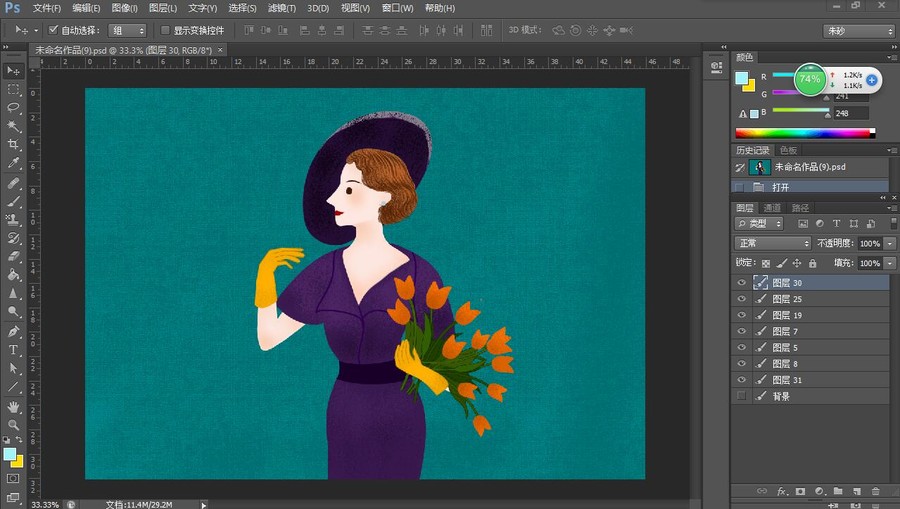The image size is (900, 509).
Task: Select the Pen tool
Action: pyautogui.click(x=13, y=332)
